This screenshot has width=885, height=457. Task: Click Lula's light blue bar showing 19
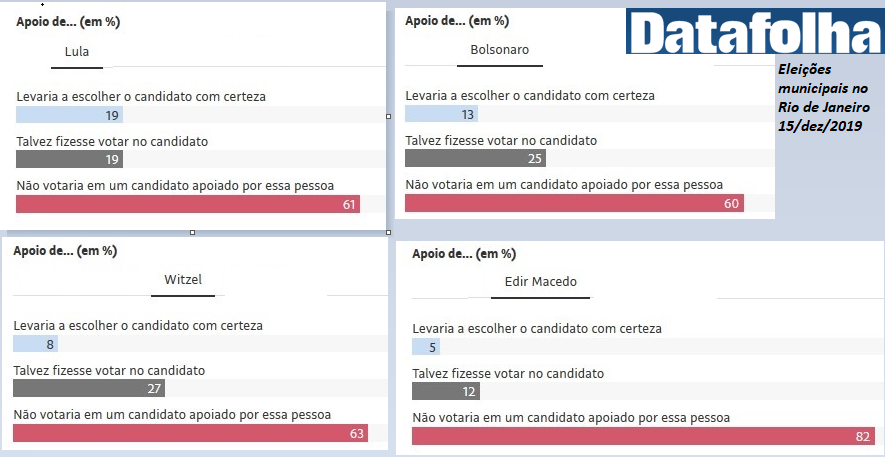(x=70, y=115)
